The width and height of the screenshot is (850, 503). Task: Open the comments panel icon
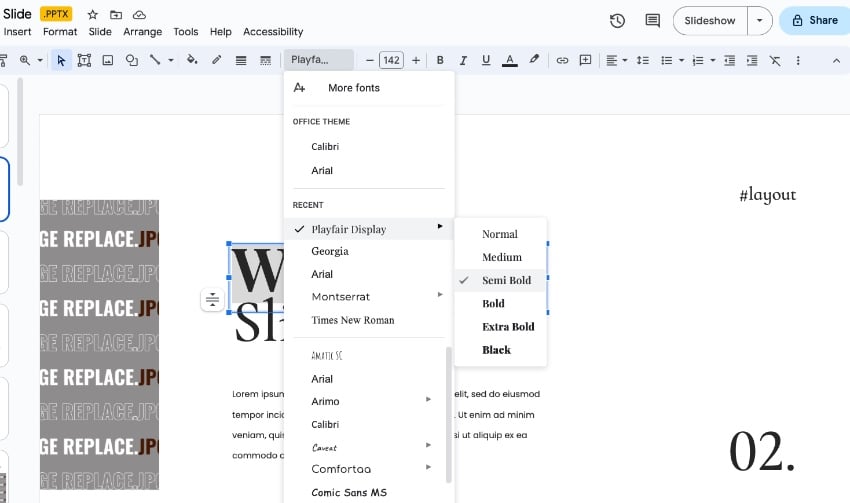tap(652, 20)
